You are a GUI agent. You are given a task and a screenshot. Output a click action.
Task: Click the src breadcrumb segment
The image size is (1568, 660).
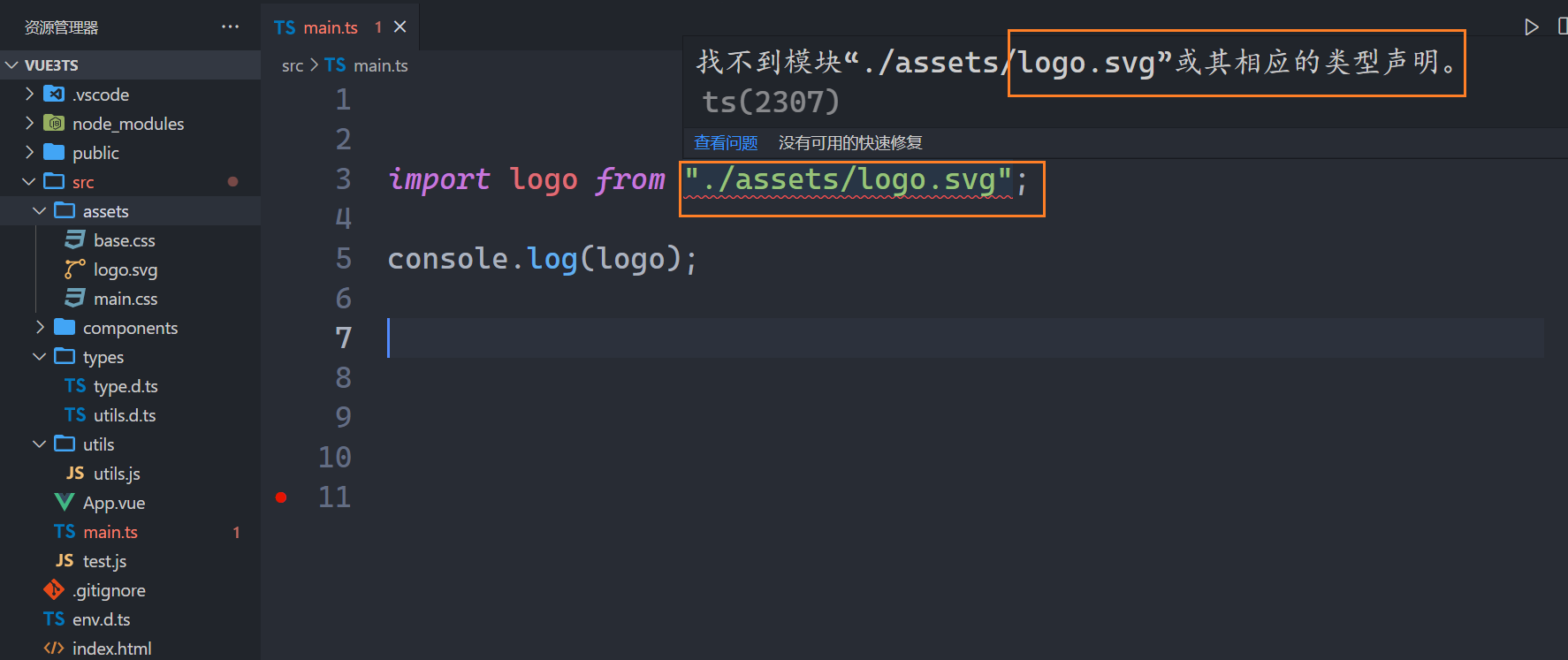pyautogui.click(x=292, y=65)
